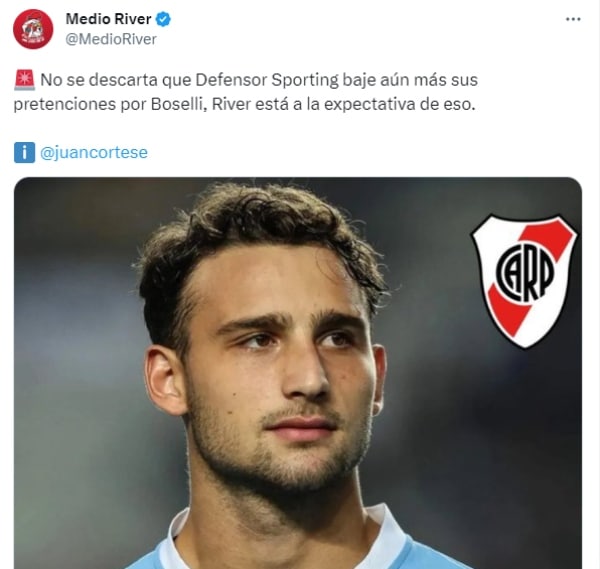600x569 pixels.
Task: Click the blue information emoji icon
Action: (24, 152)
